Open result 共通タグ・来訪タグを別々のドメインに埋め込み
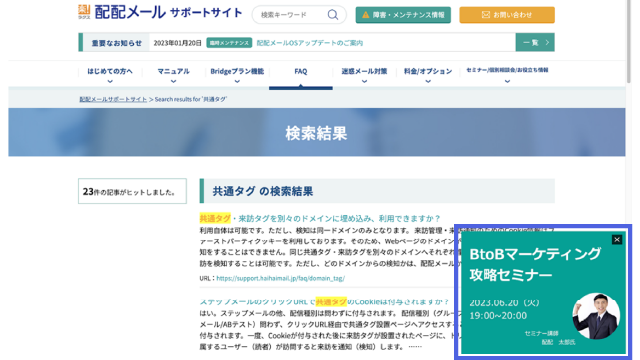The image size is (640, 360). [320, 218]
